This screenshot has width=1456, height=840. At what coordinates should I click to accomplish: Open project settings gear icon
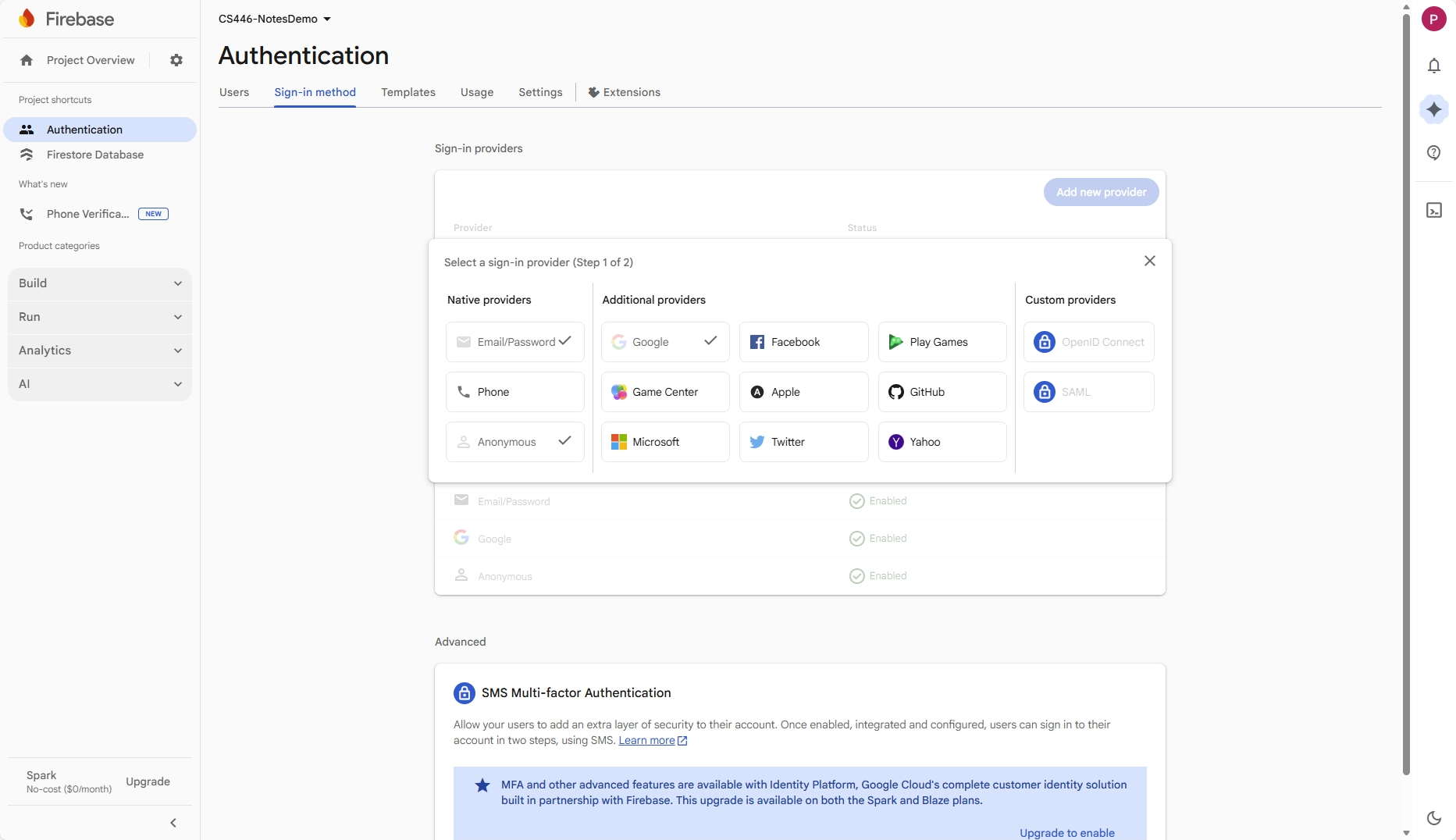click(x=176, y=60)
